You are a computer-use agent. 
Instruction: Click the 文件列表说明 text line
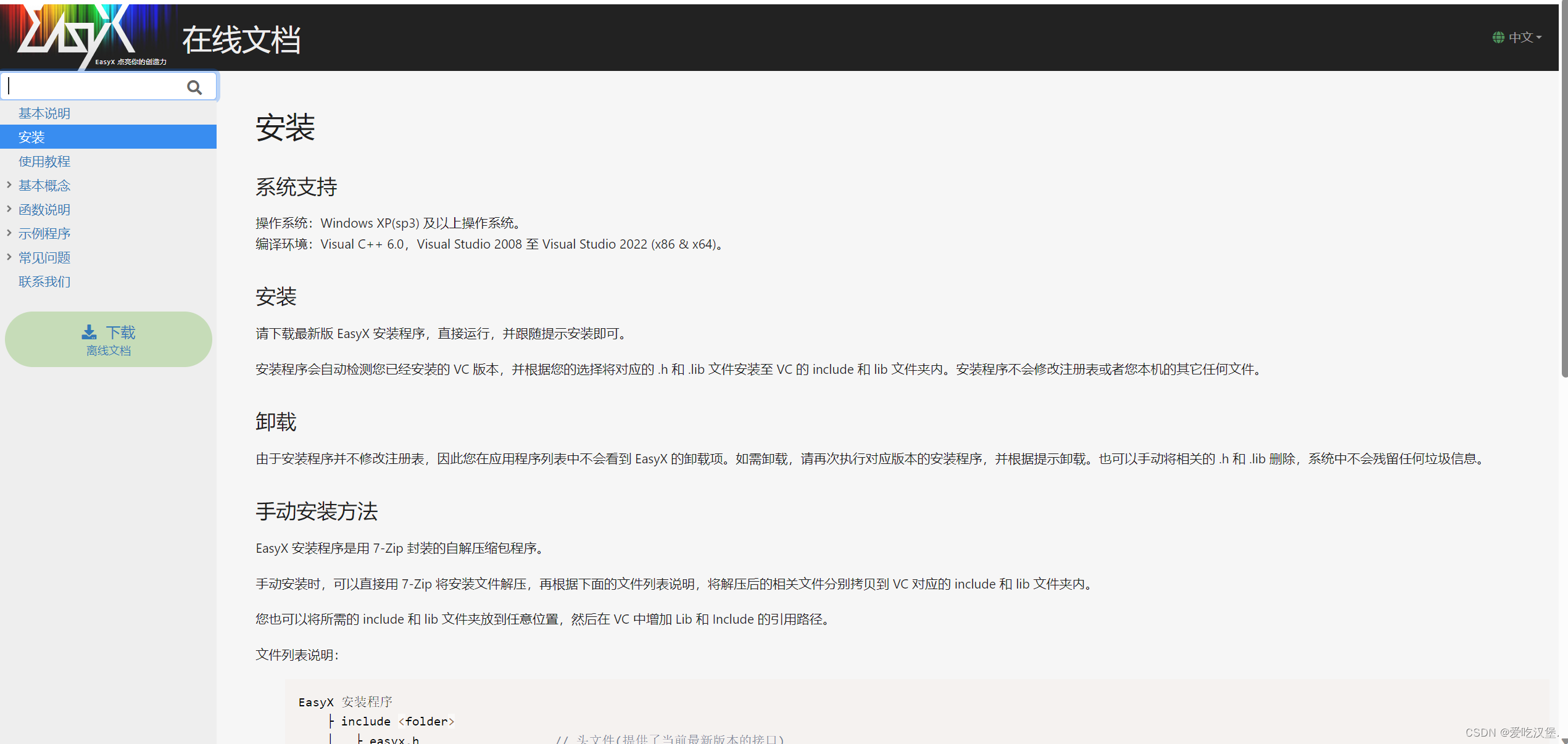click(297, 655)
